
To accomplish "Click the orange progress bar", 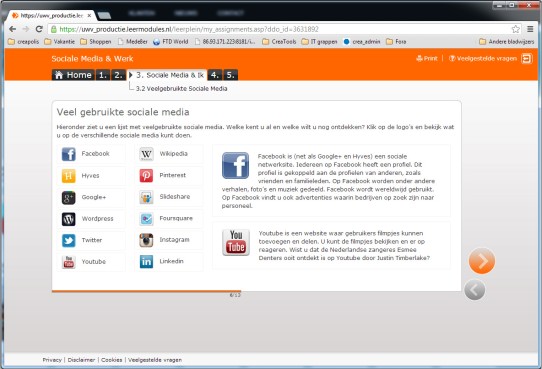I will pyautogui.click(x=146, y=291).
